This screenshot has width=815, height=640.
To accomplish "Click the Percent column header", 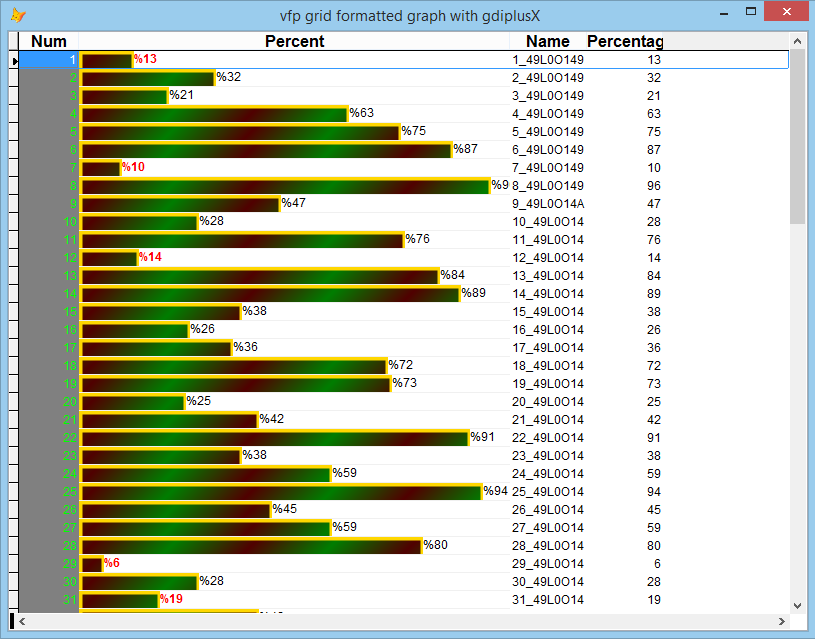I will pos(295,41).
